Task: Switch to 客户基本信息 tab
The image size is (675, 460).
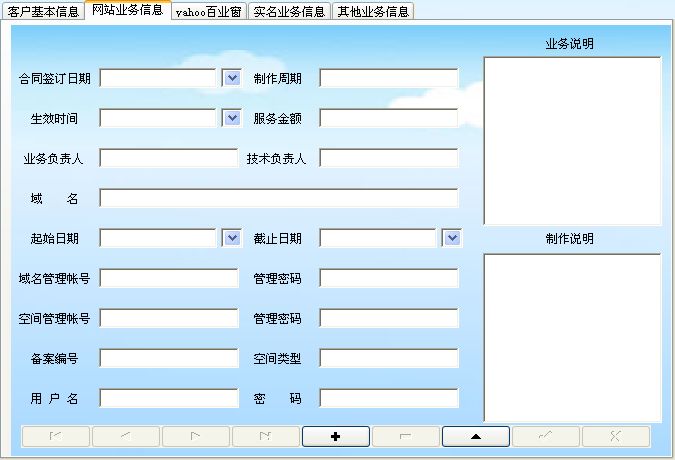Action: click(x=43, y=11)
